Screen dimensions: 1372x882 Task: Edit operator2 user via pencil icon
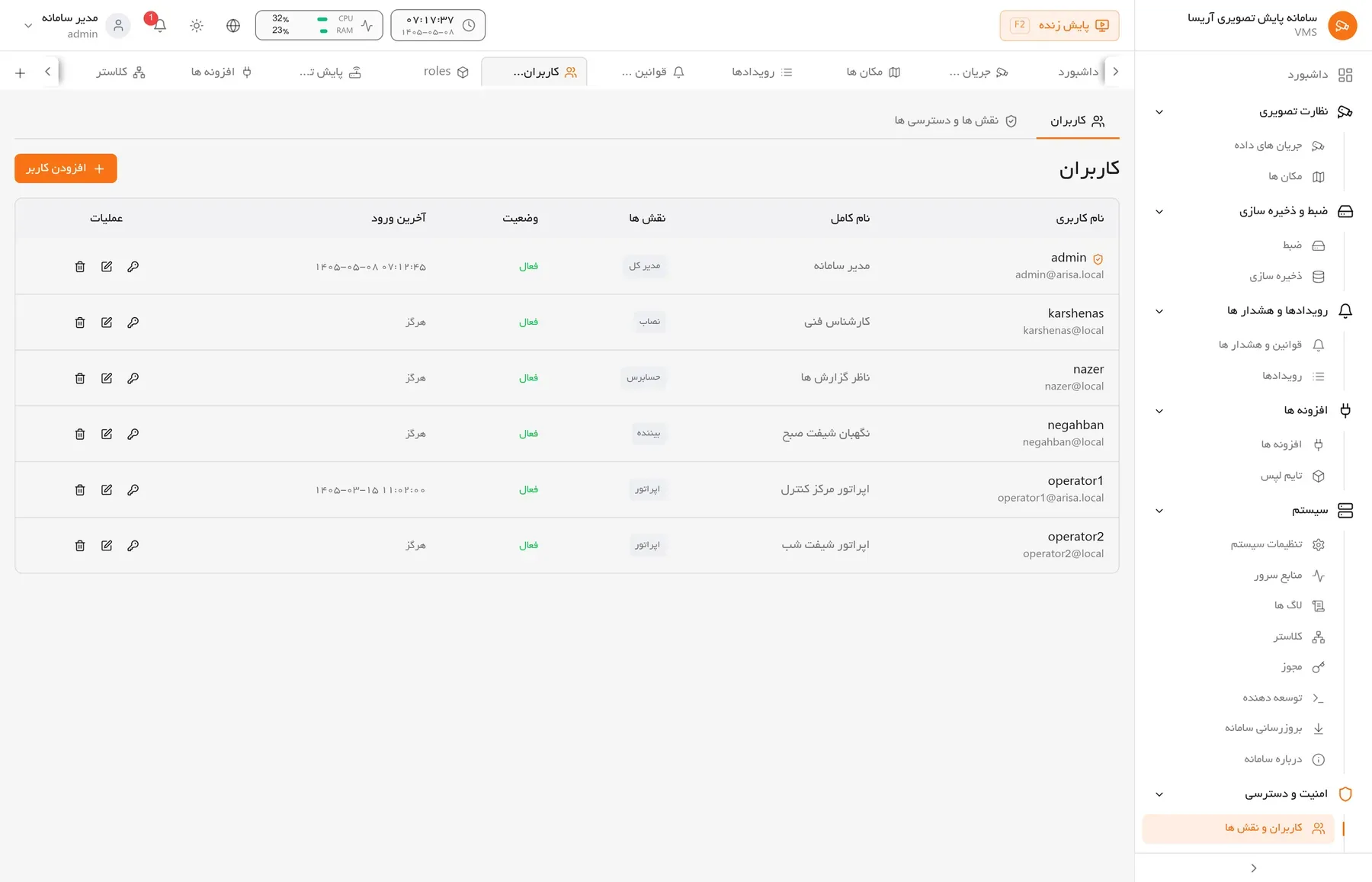click(x=107, y=546)
